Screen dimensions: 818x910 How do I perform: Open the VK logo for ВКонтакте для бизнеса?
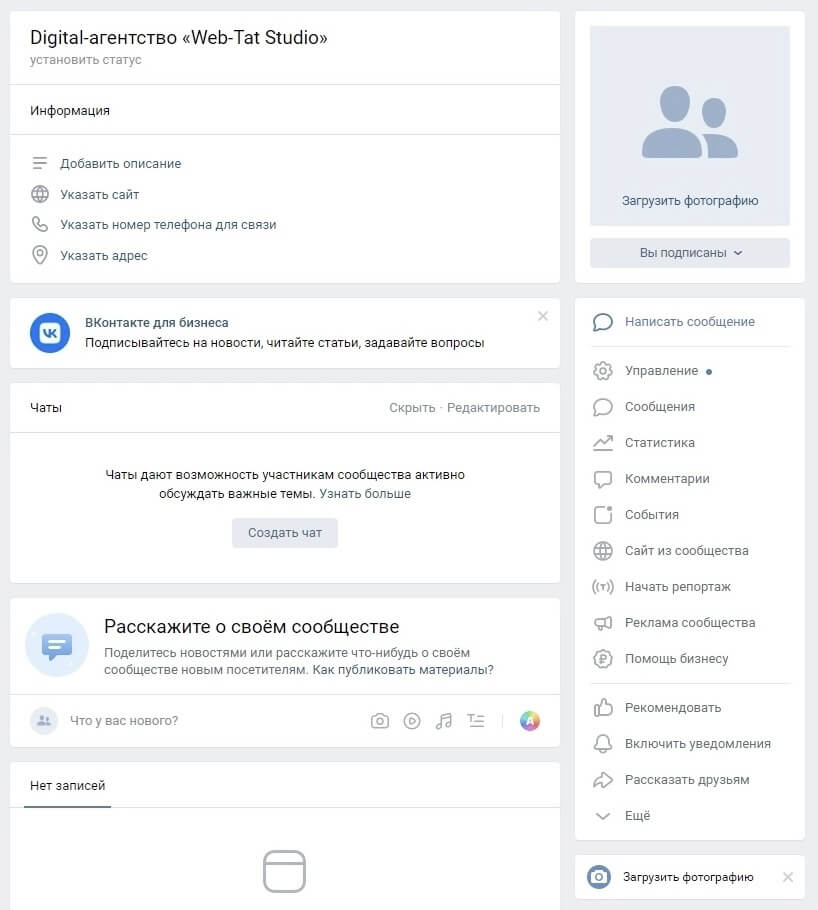point(50,333)
